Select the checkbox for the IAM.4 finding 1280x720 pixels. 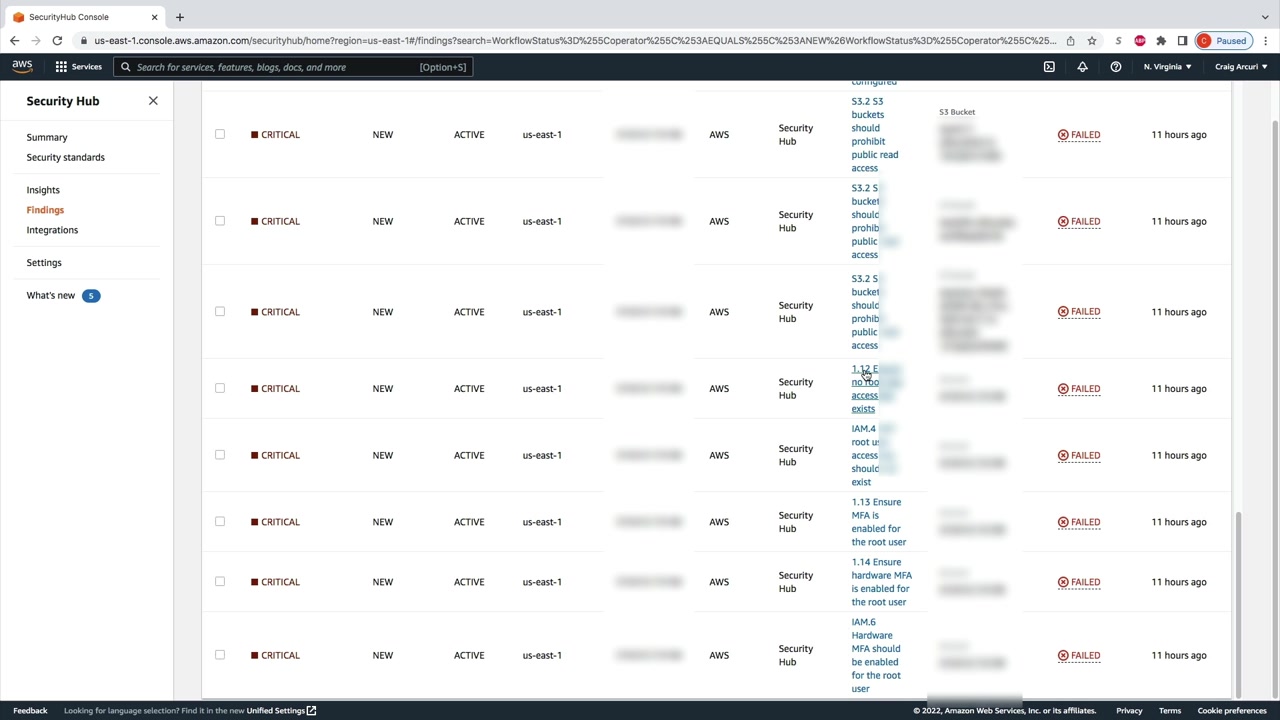(x=220, y=455)
